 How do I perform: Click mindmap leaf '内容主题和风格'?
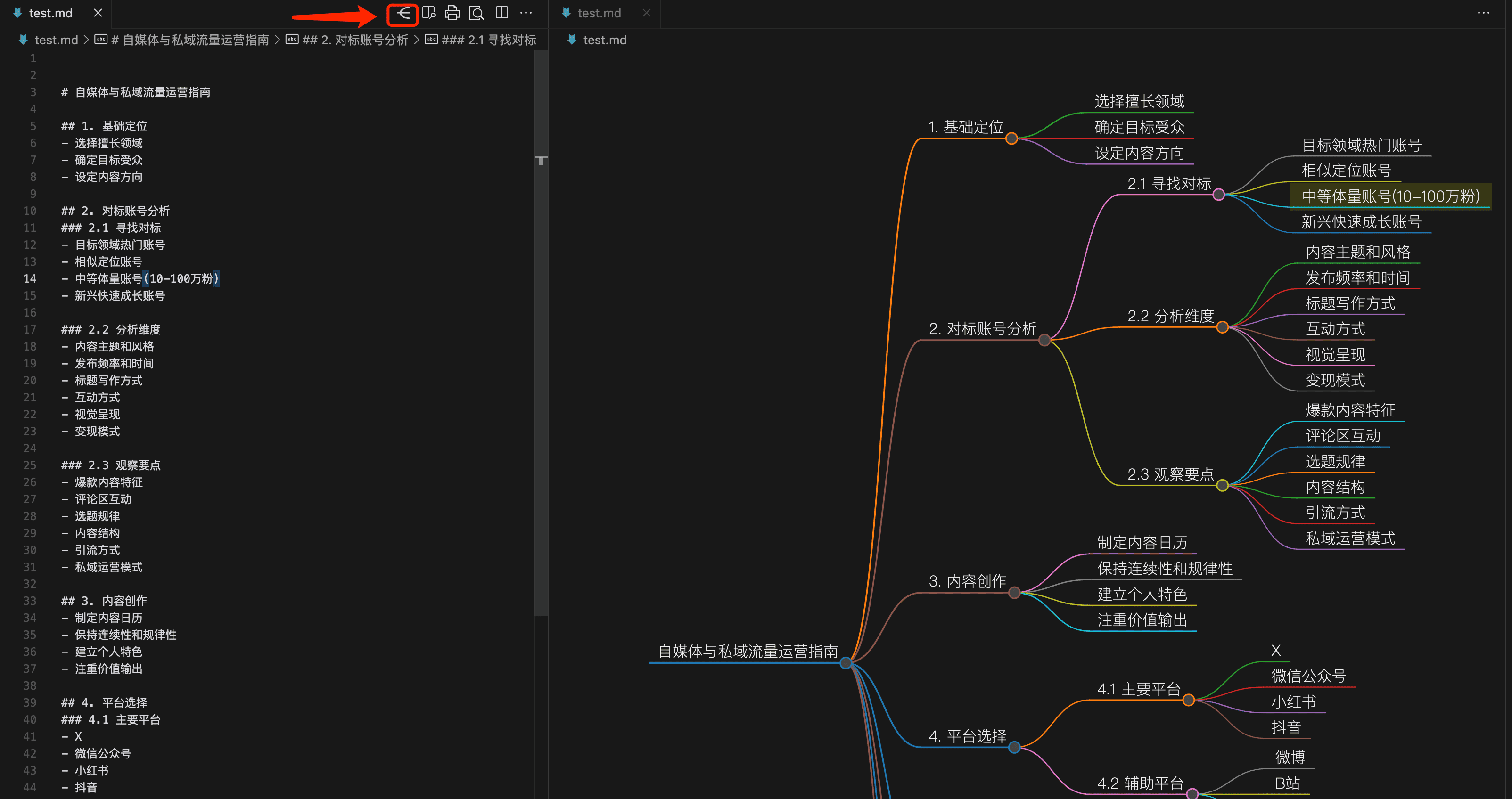pos(1357,252)
